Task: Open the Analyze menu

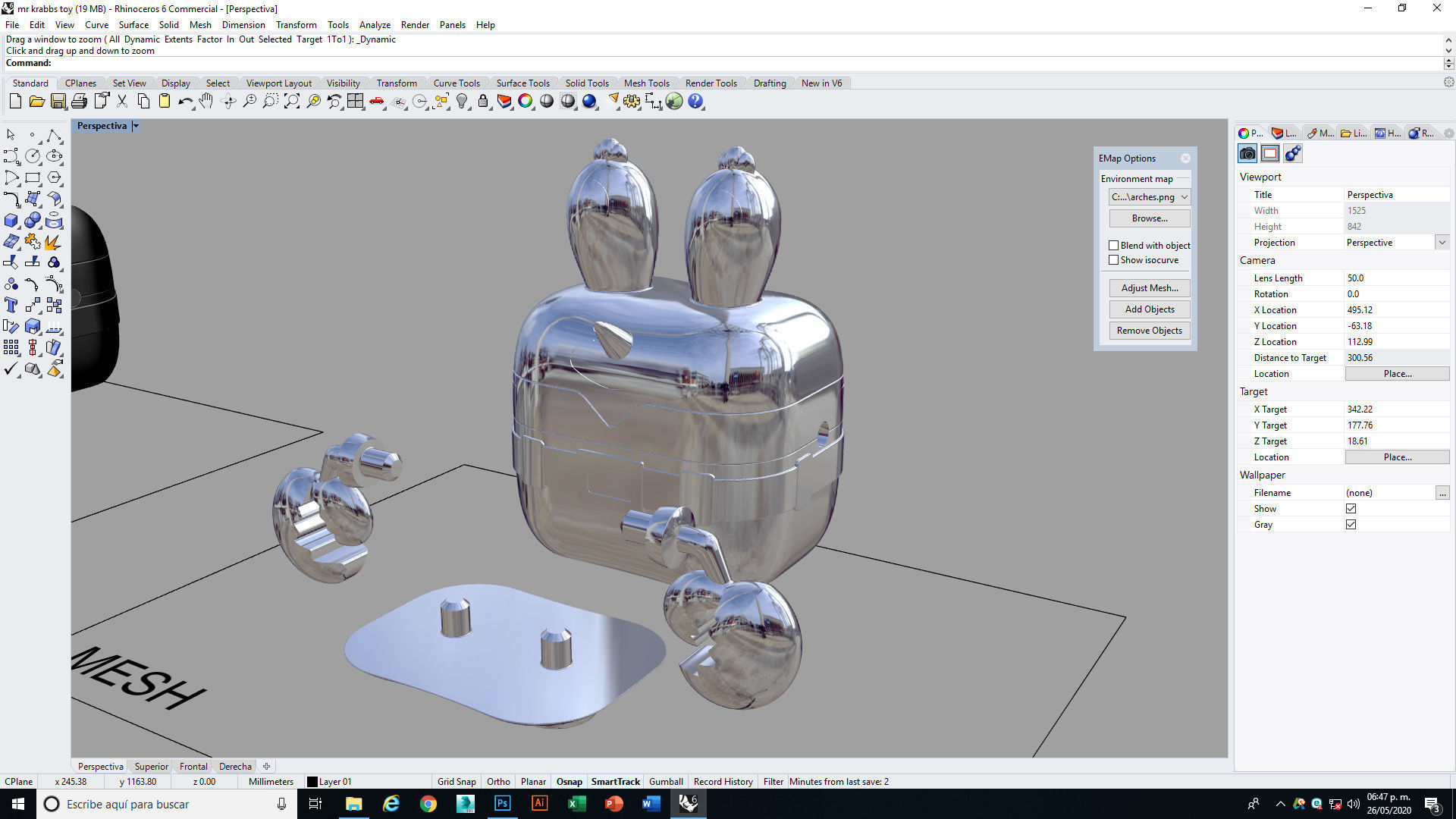Action: tap(375, 24)
